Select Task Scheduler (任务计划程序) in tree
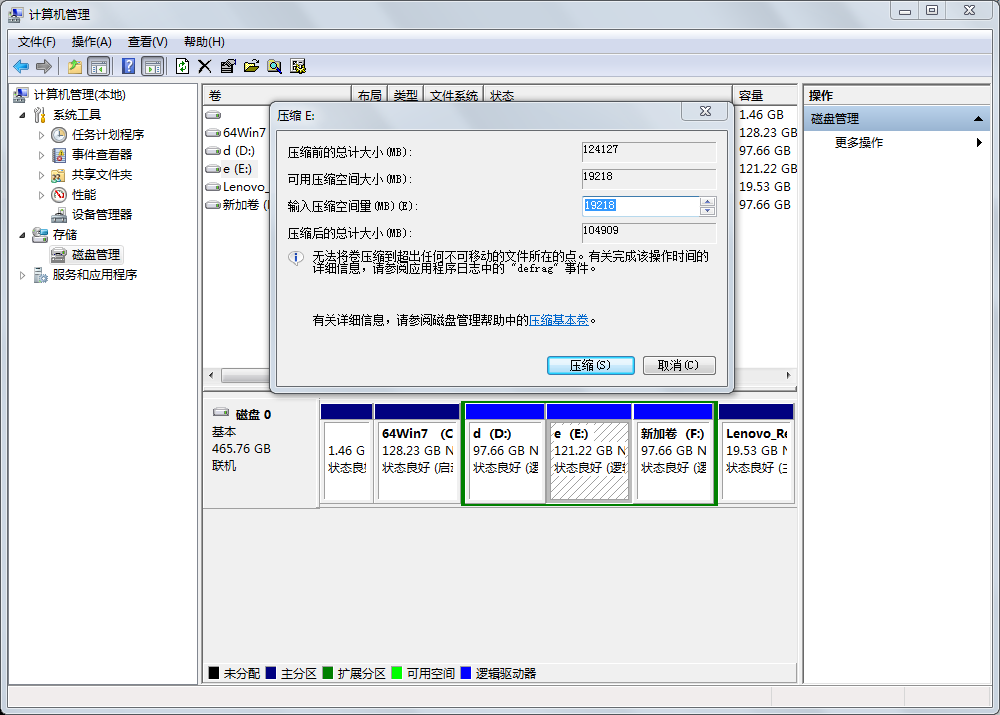This screenshot has height=715, width=1000. (x=108, y=135)
